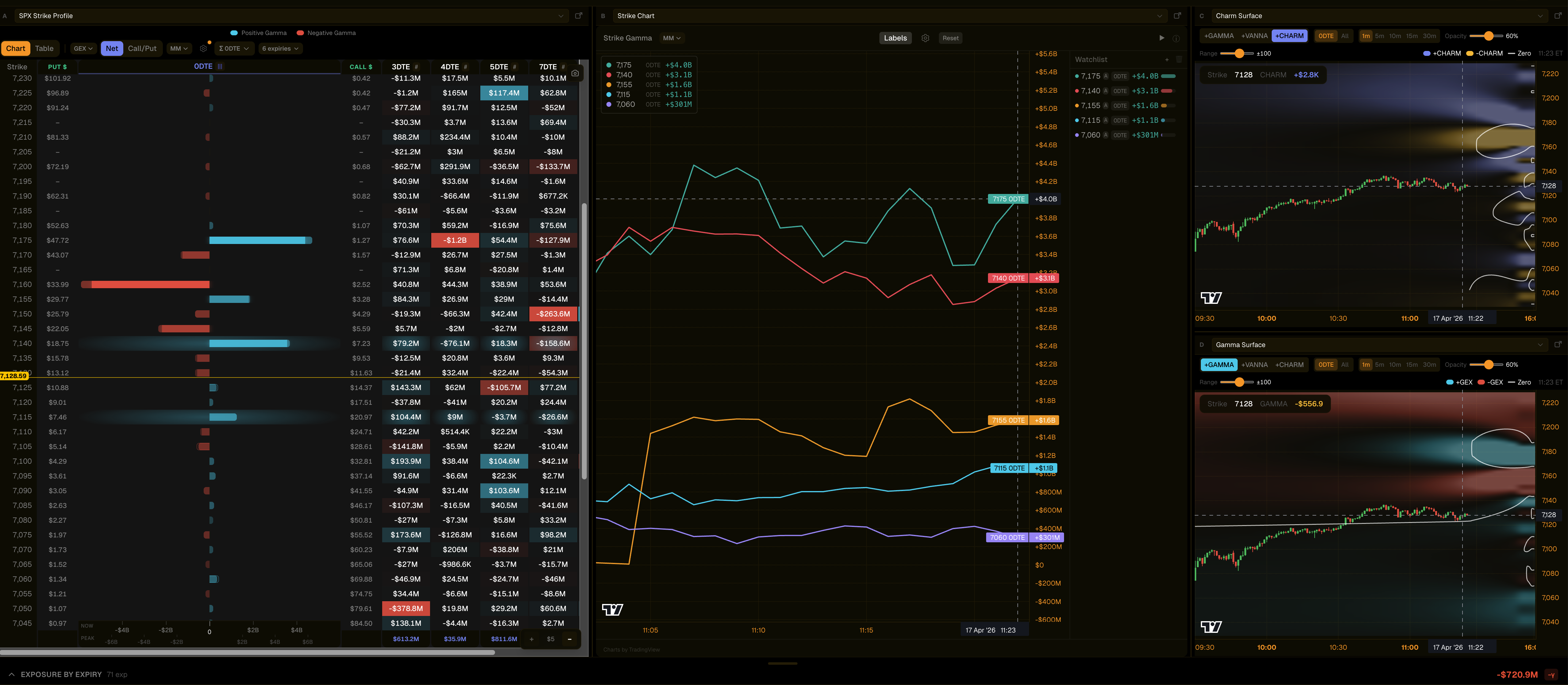Adjust Gamma Surface Opacity slider
1568x685 pixels.
click(x=1488, y=365)
